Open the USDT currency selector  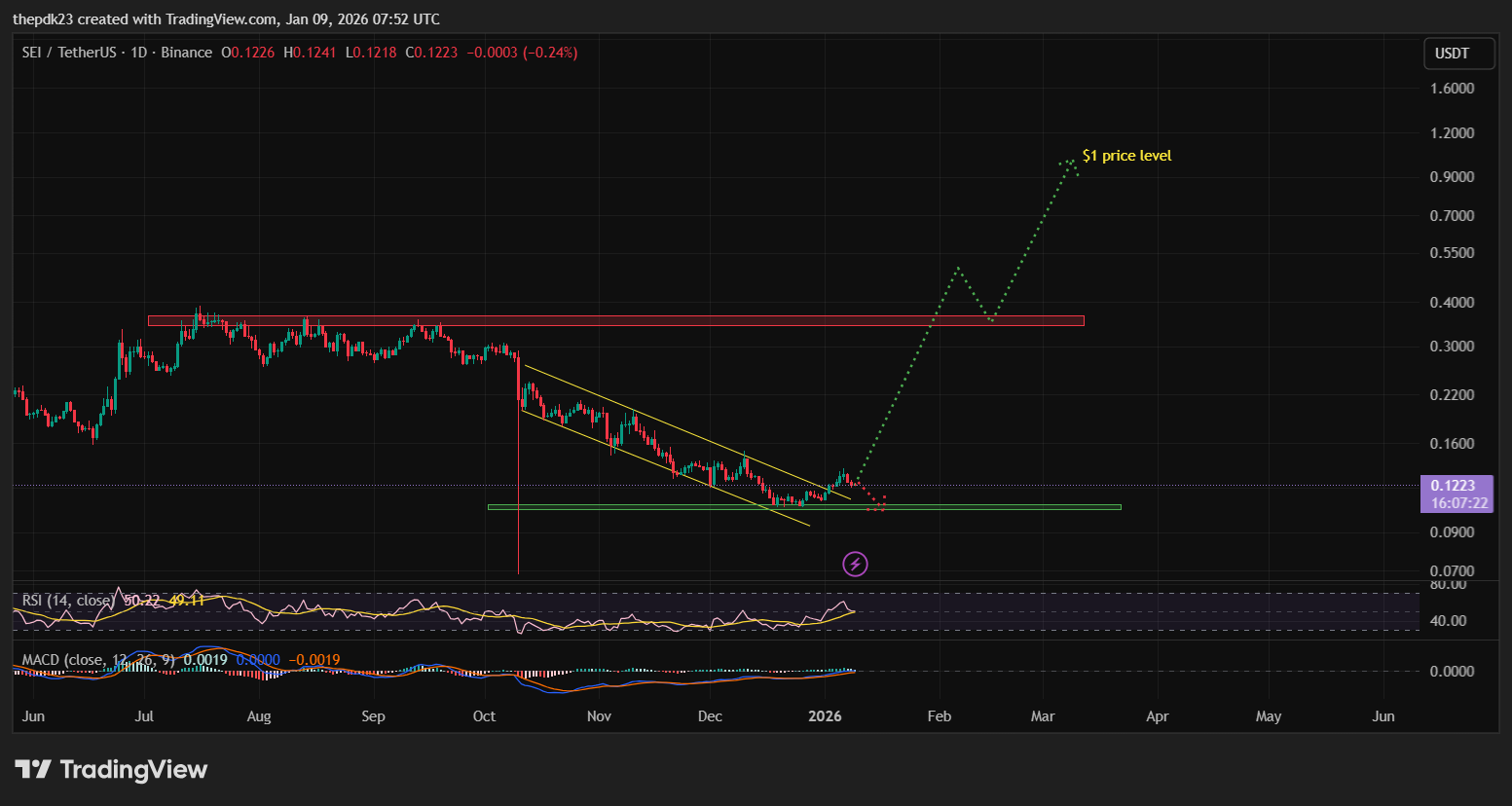pos(1457,54)
